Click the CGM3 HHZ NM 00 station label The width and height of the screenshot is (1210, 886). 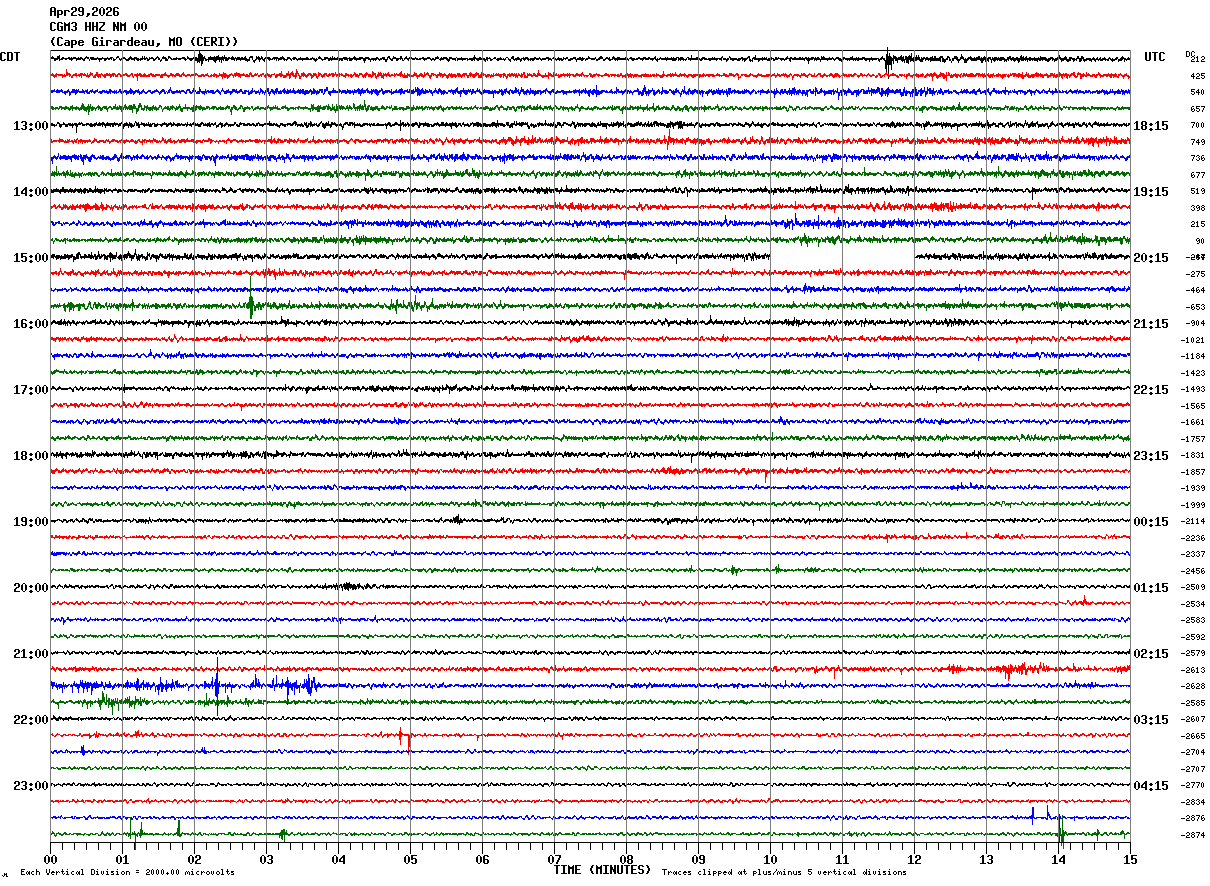pos(98,27)
